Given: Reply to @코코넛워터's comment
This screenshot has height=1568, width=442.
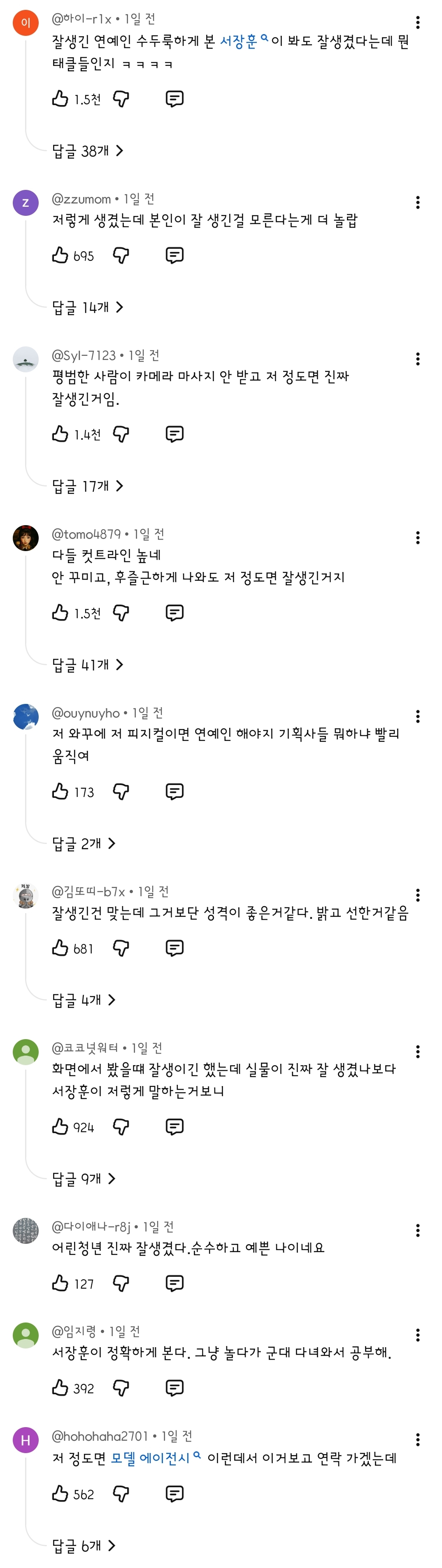Looking at the screenshot, I should [174, 1127].
